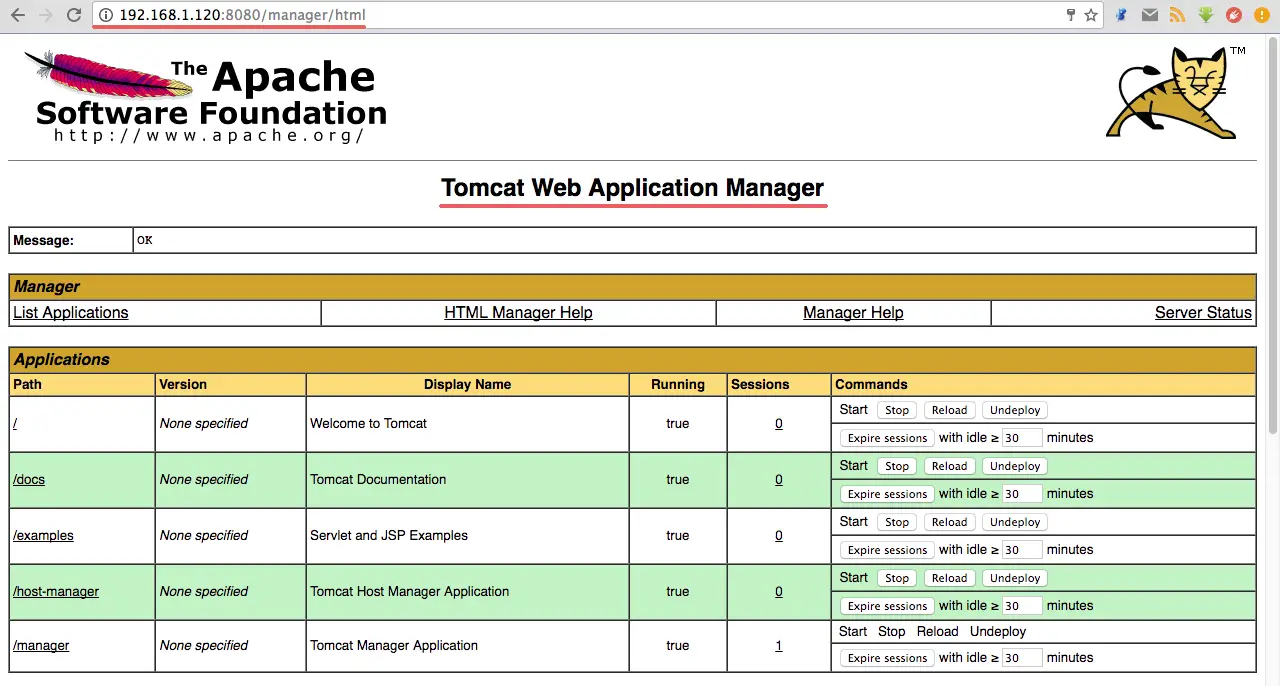
Task: Click the "Undeploy" text in /manager row
Action: tap(998, 632)
